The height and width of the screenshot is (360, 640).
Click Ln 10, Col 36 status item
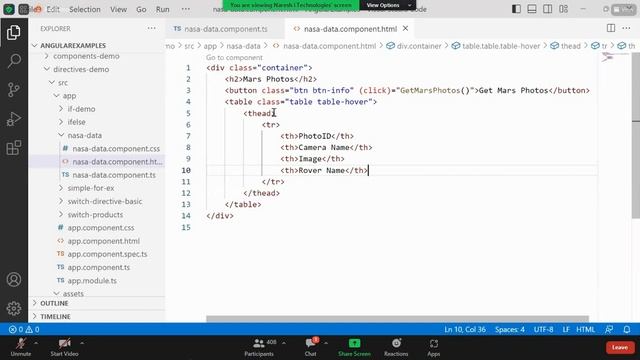point(465,329)
